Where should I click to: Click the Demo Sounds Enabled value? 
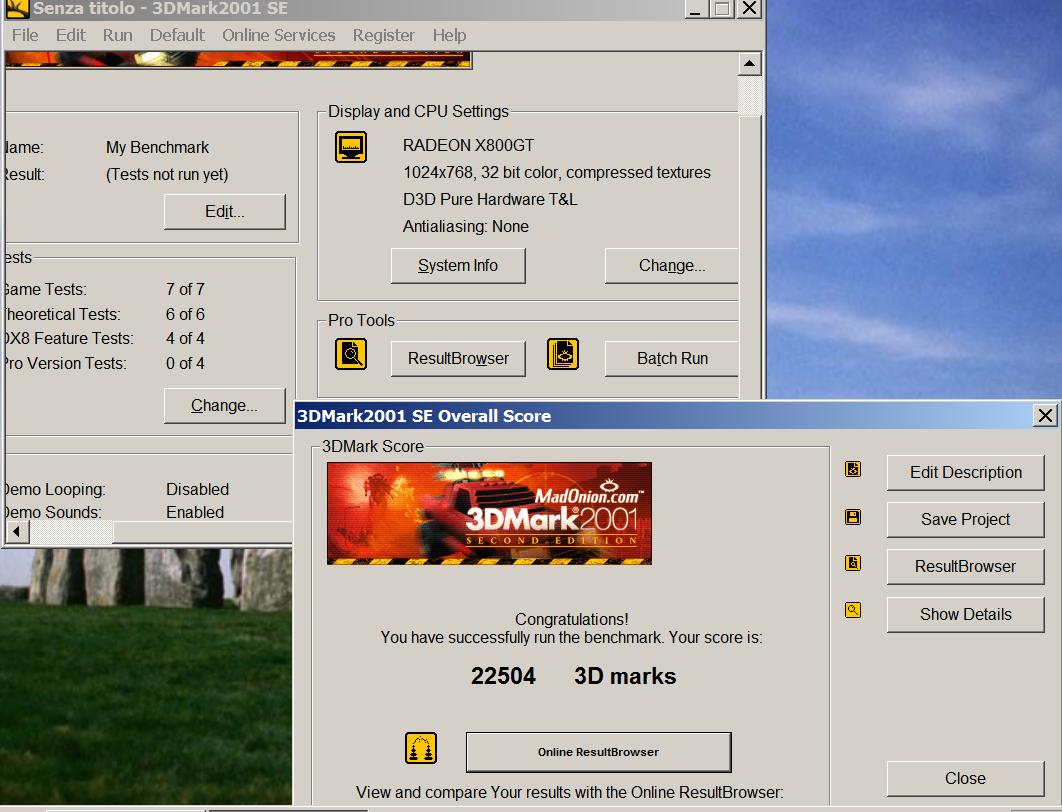(195, 512)
